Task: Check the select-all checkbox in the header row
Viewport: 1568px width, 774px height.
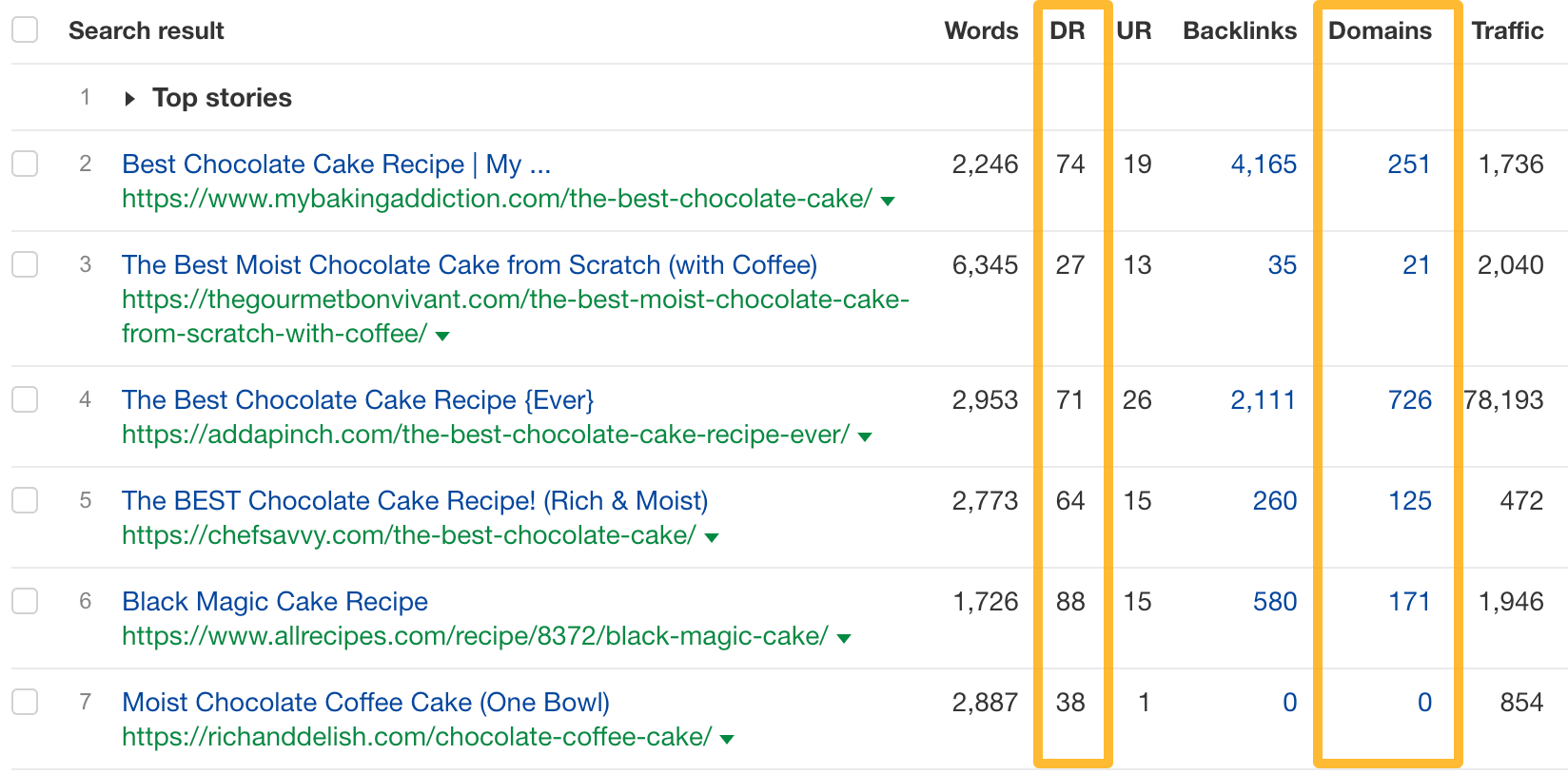Action: pyautogui.click(x=25, y=29)
